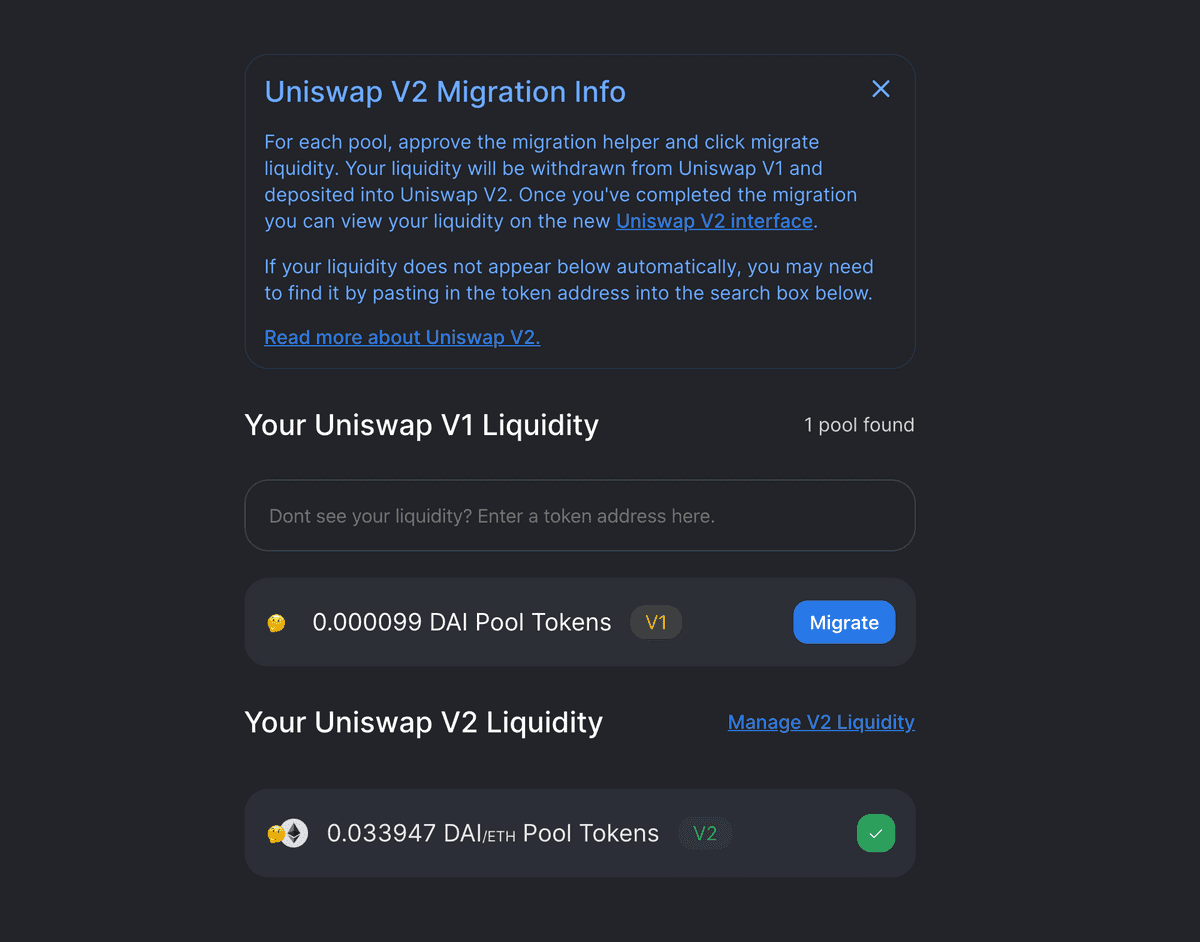
Task: Select the V1 badge next to DAI Pool Tokens
Action: (x=656, y=622)
